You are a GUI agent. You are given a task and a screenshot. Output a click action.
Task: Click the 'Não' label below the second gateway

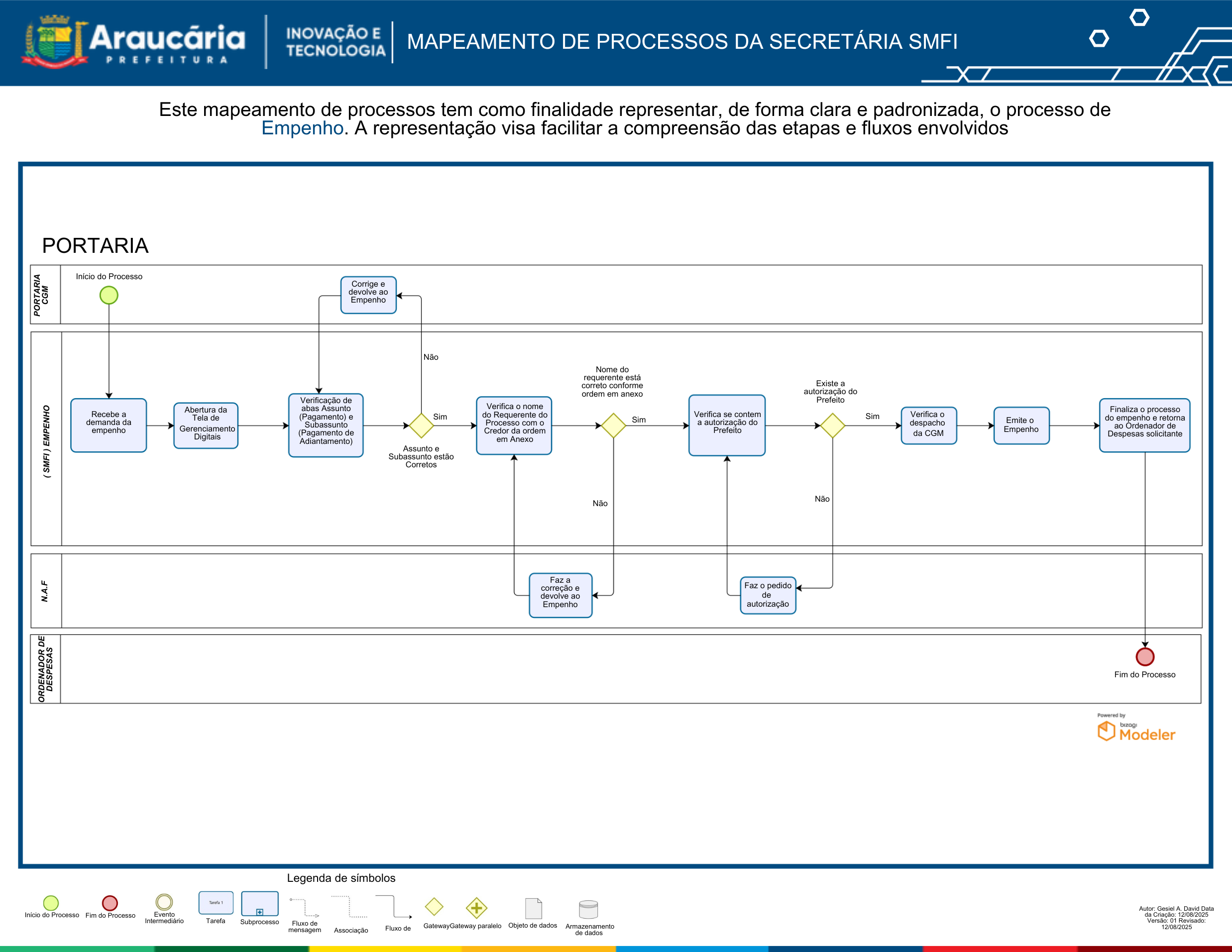pyautogui.click(x=600, y=503)
